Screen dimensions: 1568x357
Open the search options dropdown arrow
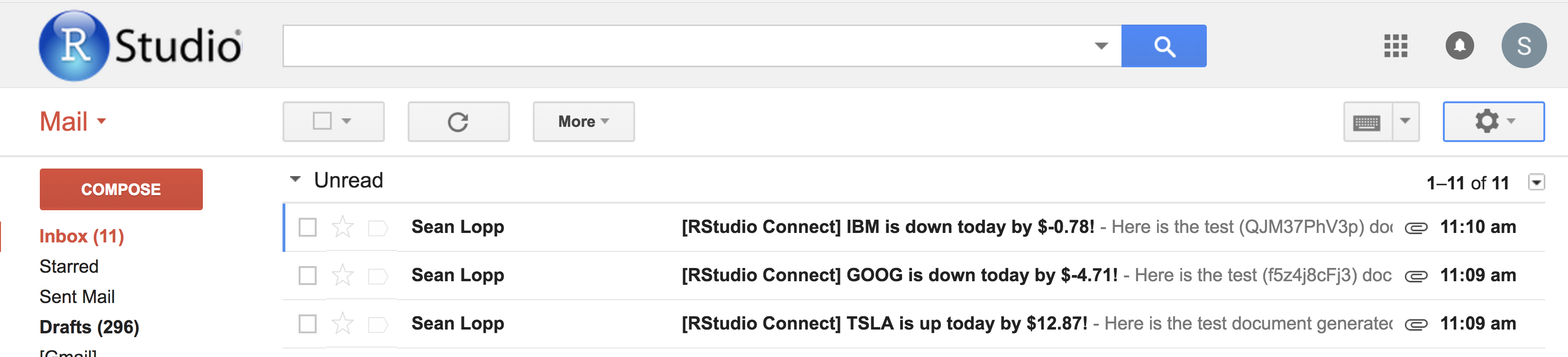pyautogui.click(x=1101, y=46)
